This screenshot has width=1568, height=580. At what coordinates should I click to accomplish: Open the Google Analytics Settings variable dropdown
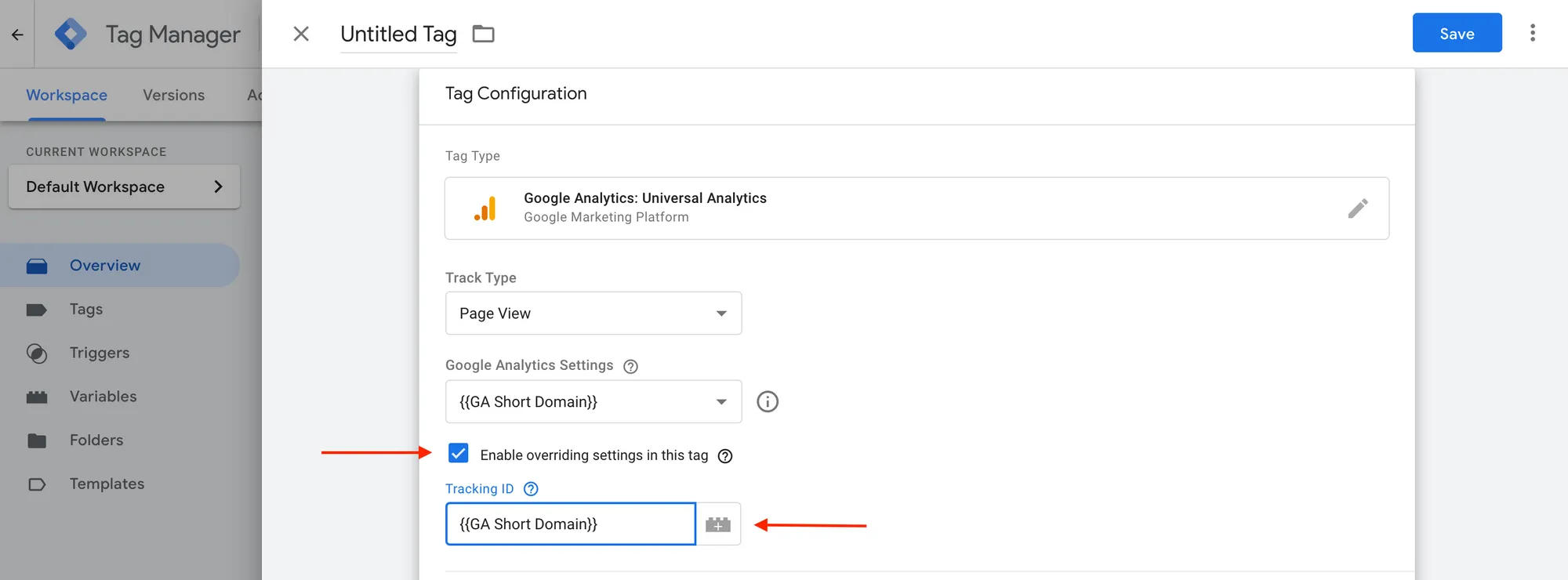593,401
